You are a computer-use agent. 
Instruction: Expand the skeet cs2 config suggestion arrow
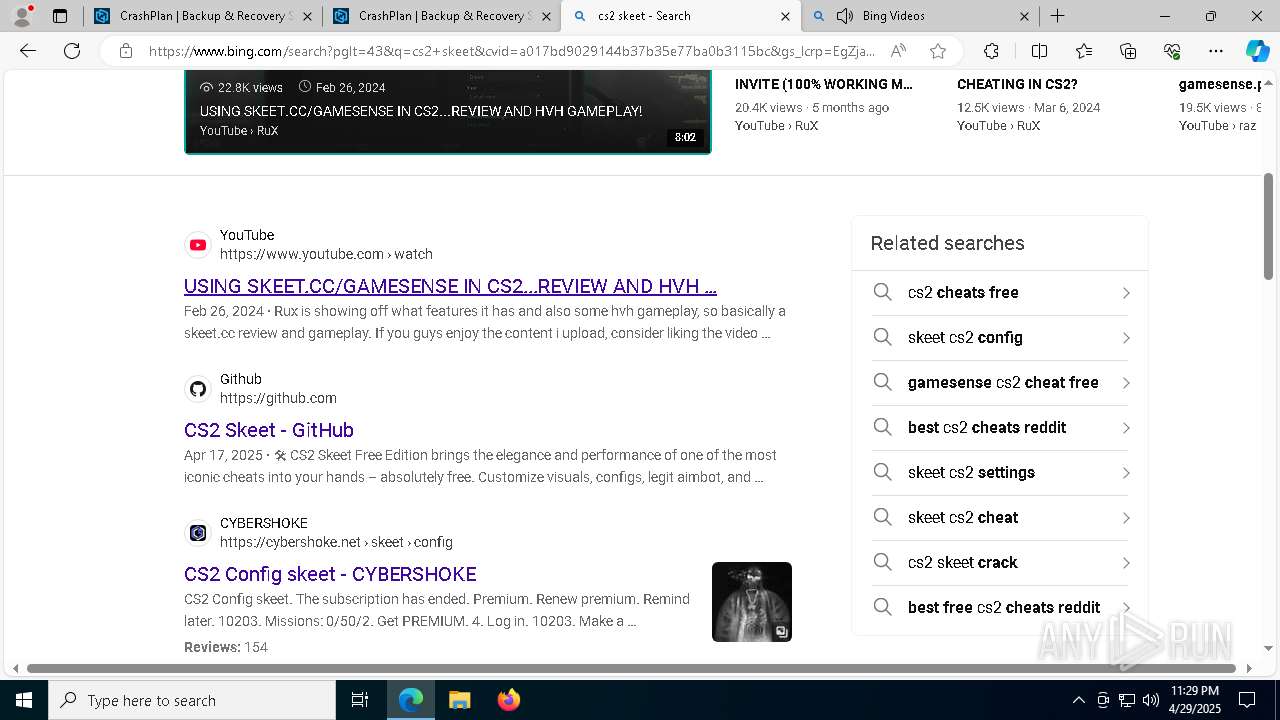tap(1126, 338)
